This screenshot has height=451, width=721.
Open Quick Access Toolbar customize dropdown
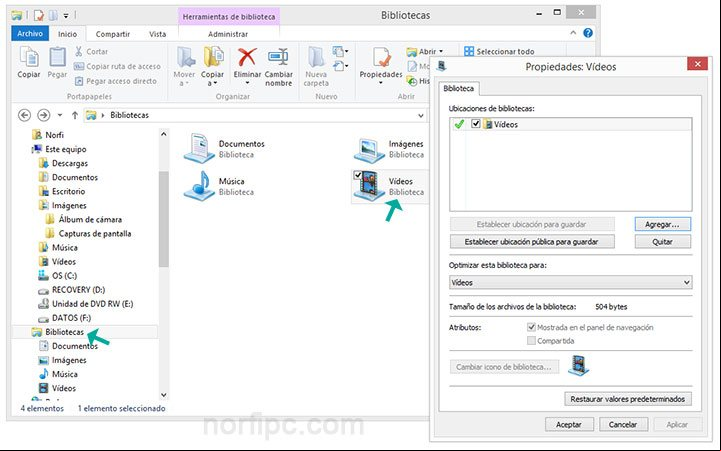click(x=66, y=16)
